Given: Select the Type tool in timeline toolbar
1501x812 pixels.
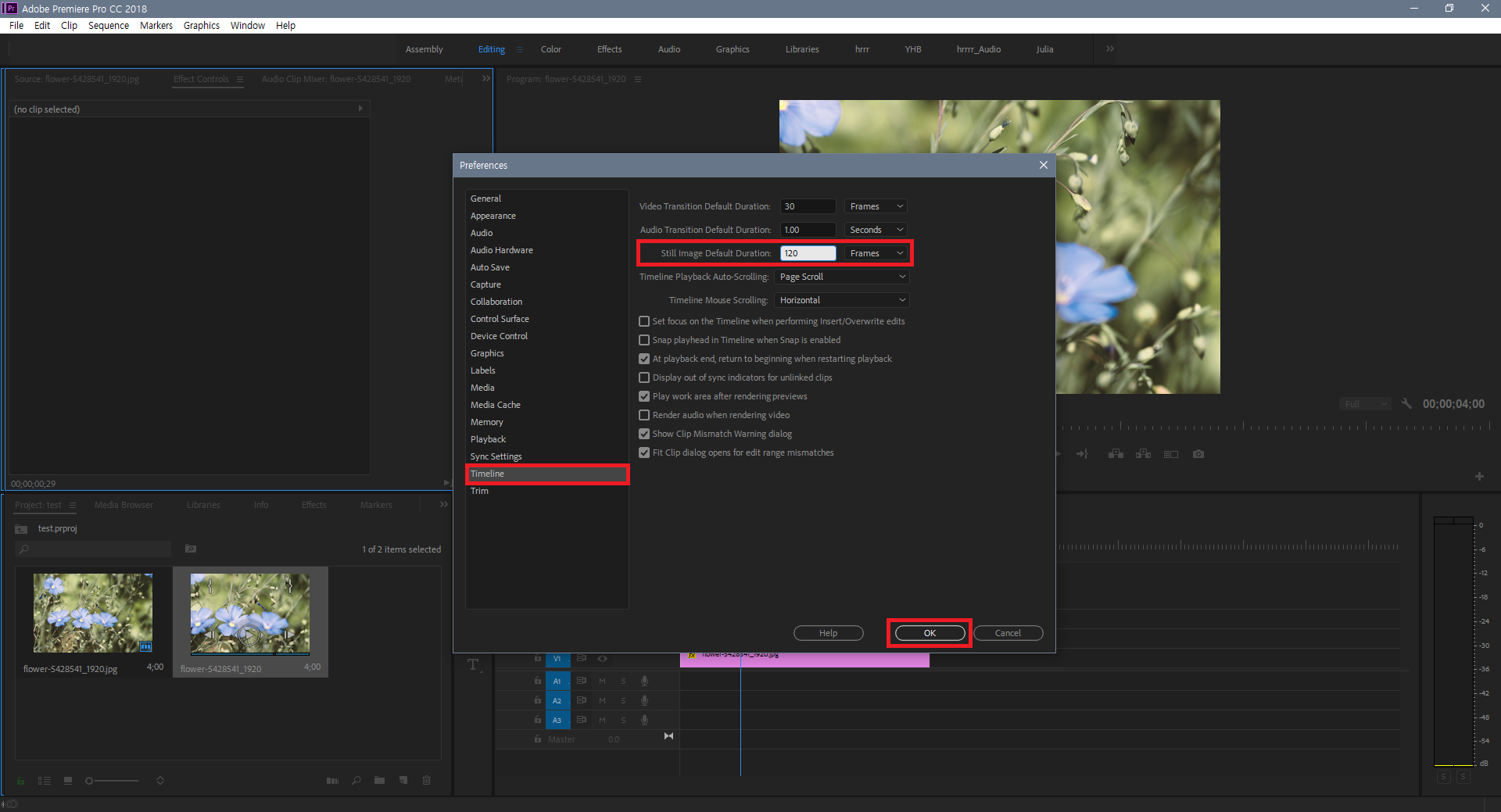Looking at the screenshot, I should pyautogui.click(x=474, y=665).
